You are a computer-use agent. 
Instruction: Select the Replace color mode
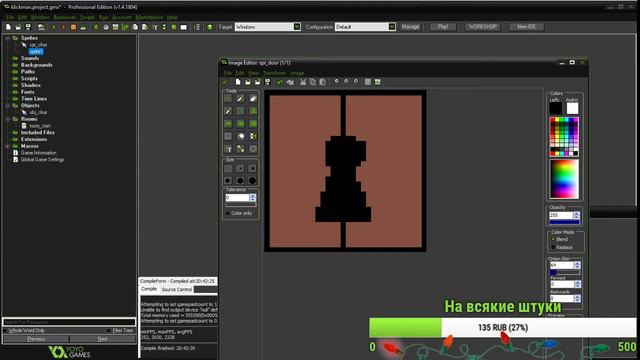coord(553,247)
